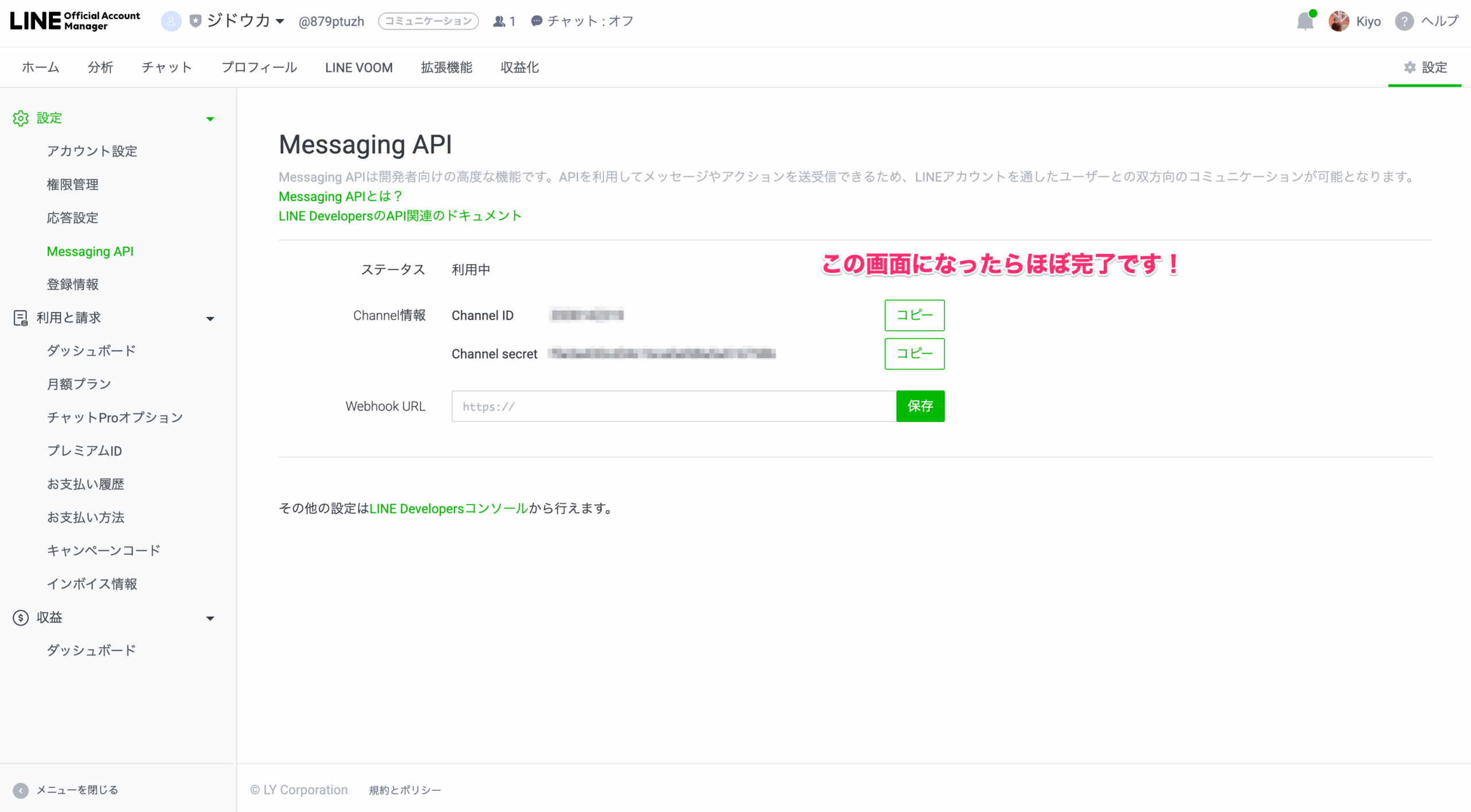Click the LINE Official Account Manager logo
The height and width of the screenshot is (812, 1471).
tap(75, 21)
